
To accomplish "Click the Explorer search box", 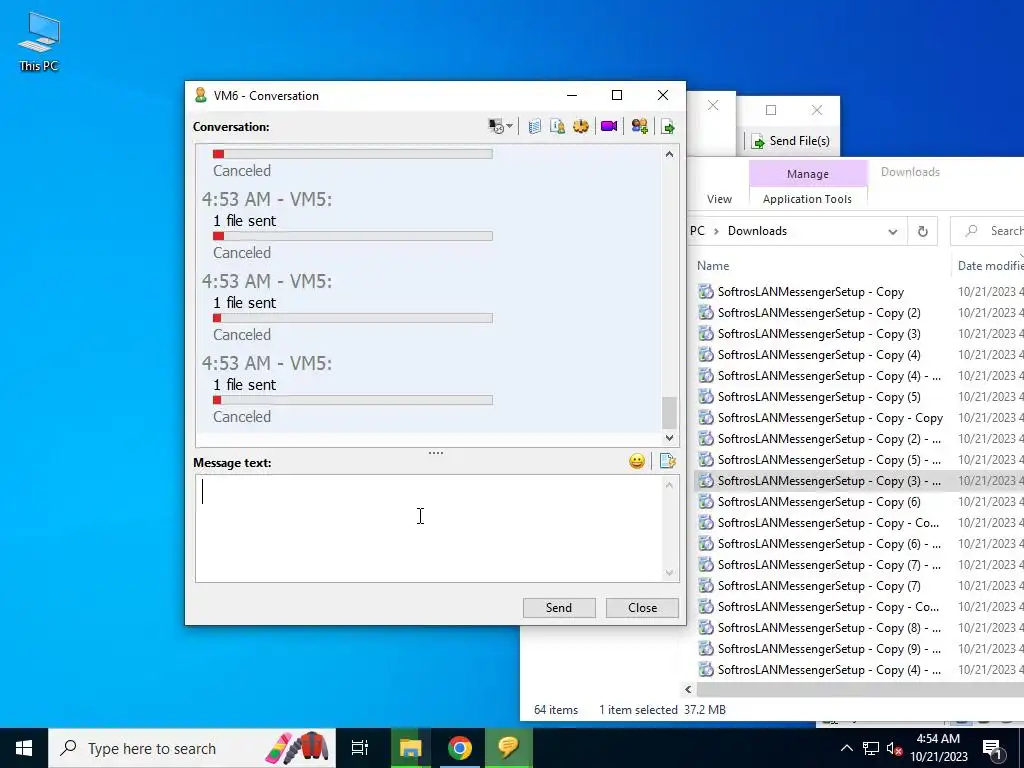I will [x=987, y=231].
